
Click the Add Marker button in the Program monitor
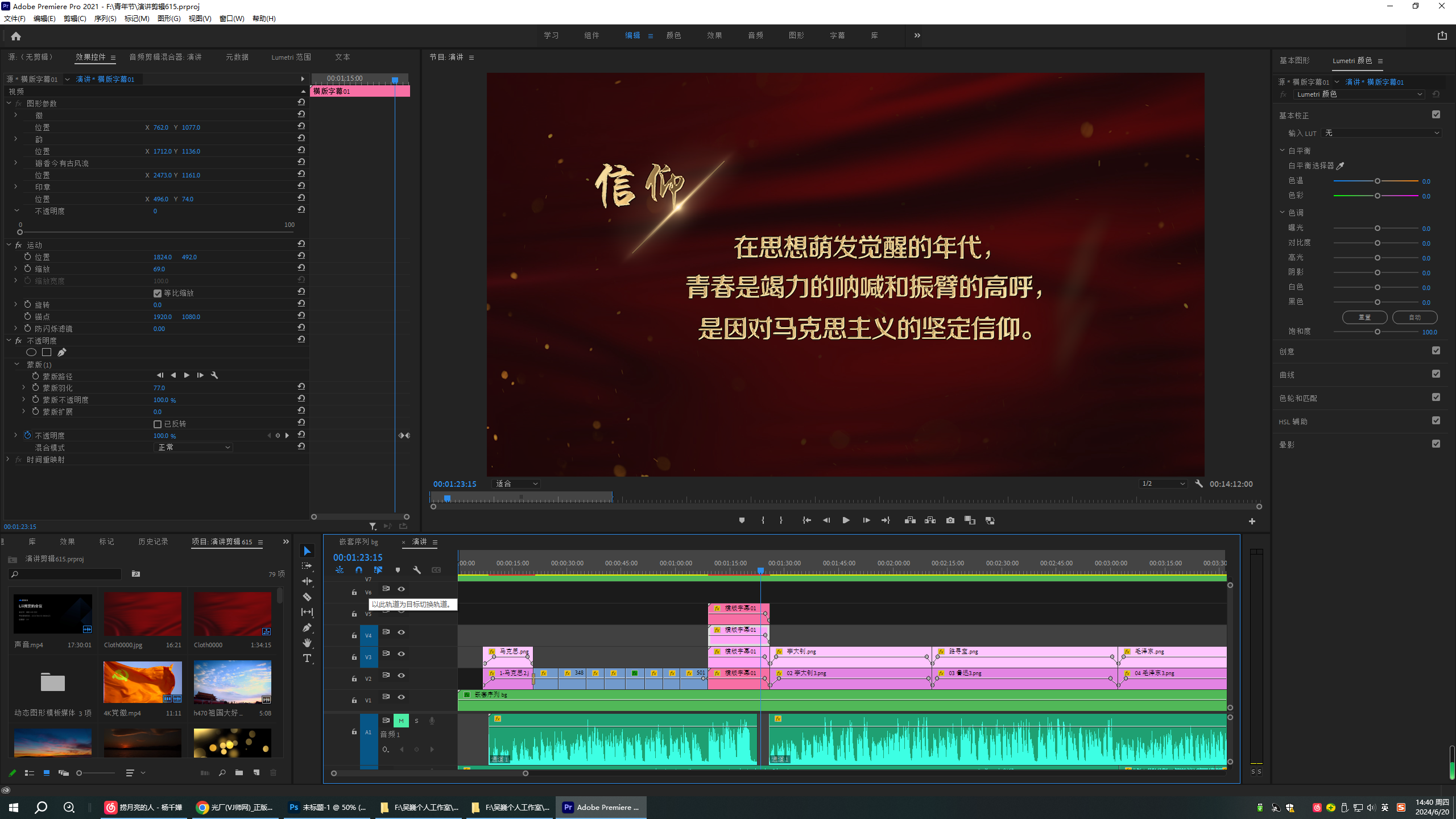click(x=742, y=520)
